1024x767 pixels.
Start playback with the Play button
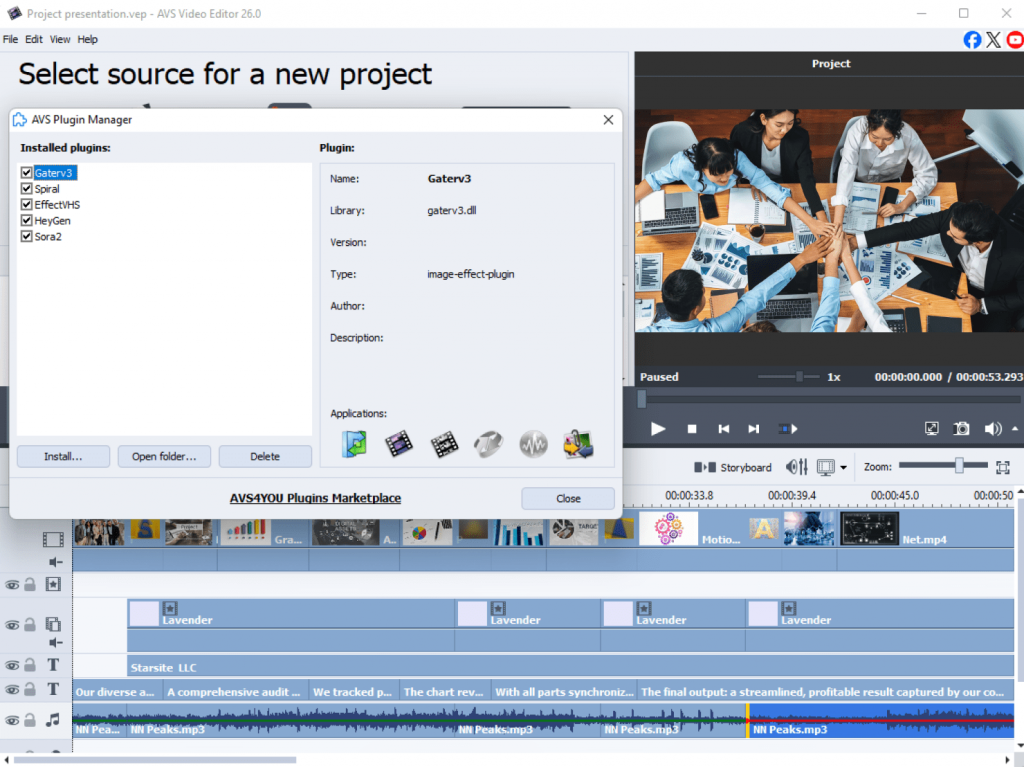(x=658, y=429)
